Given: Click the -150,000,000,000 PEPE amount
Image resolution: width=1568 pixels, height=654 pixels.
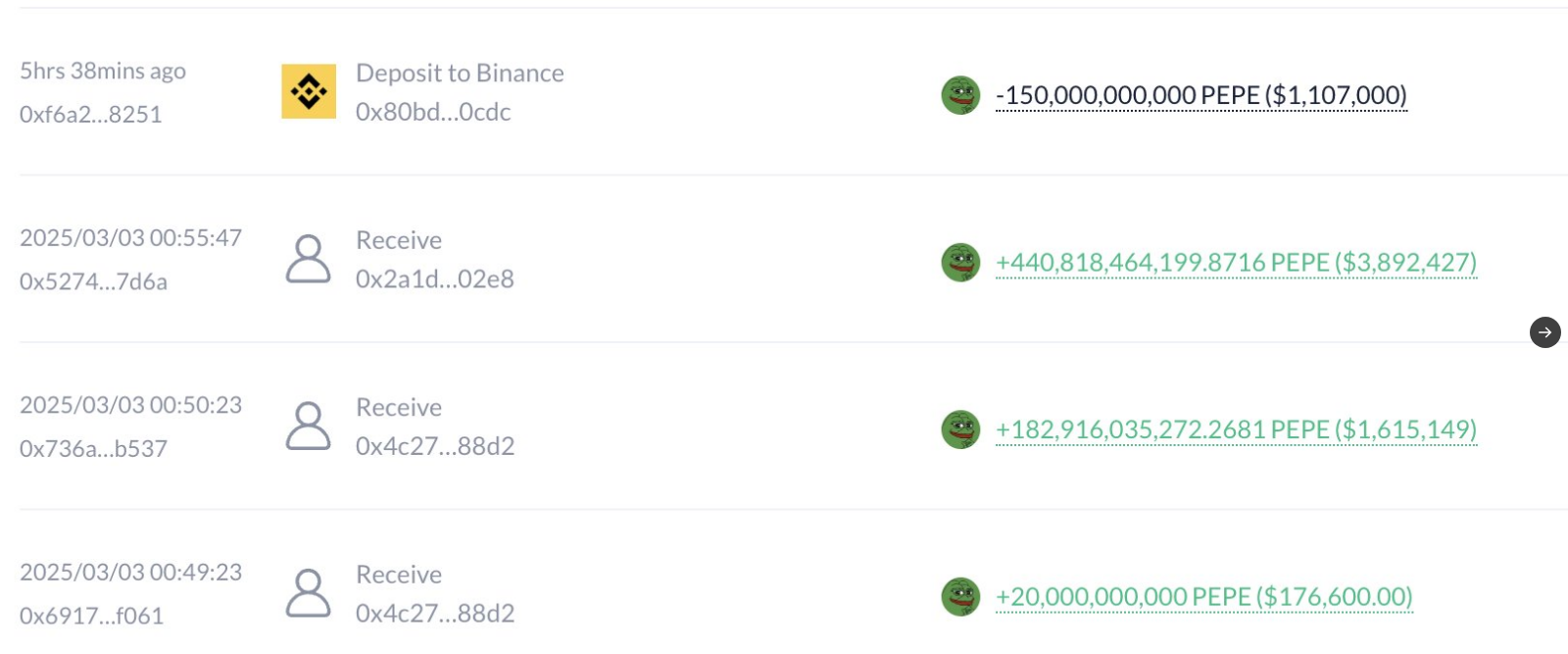Looking at the screenshot, I should [x=1200, y=95].
